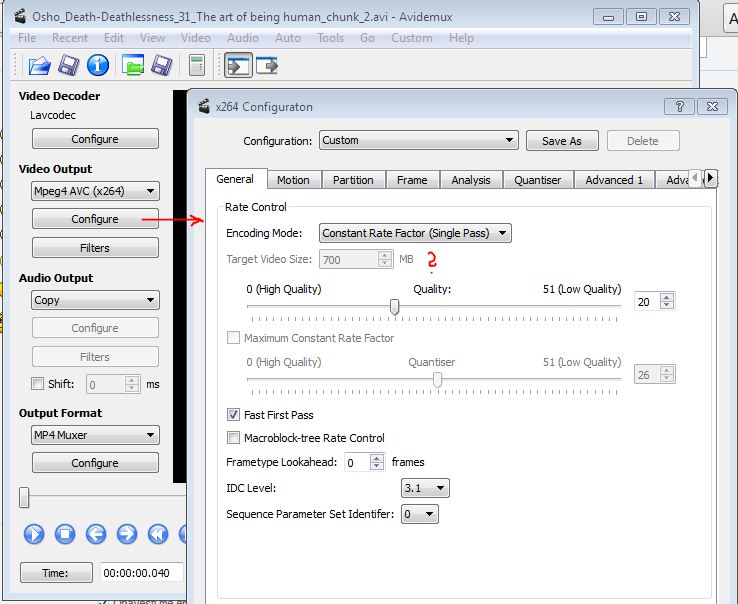Image resolution: width=738 pixels, height=604 pixels.
Task: Switch to the Quantiser tab
Action: pyautogui.click(x=537, y=180)
